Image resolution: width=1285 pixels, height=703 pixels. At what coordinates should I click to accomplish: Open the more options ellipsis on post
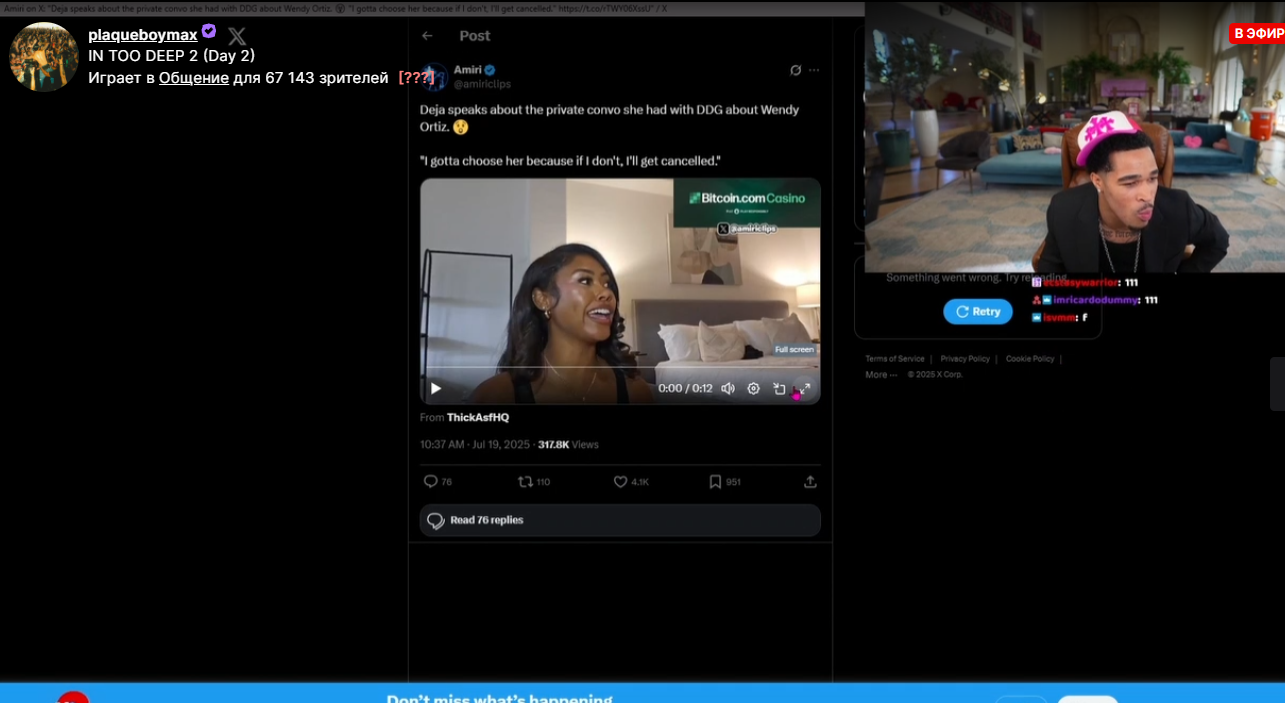pos(814,70)
